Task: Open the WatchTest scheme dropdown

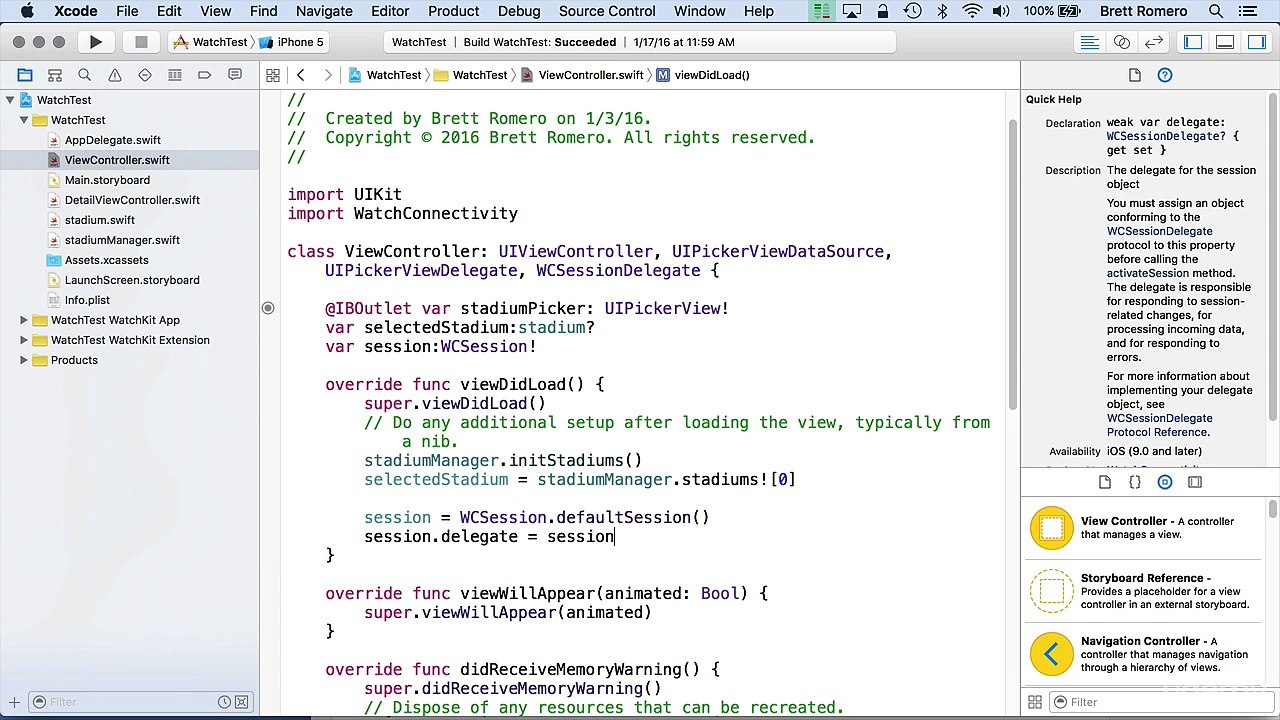Action: click(210, 42)
